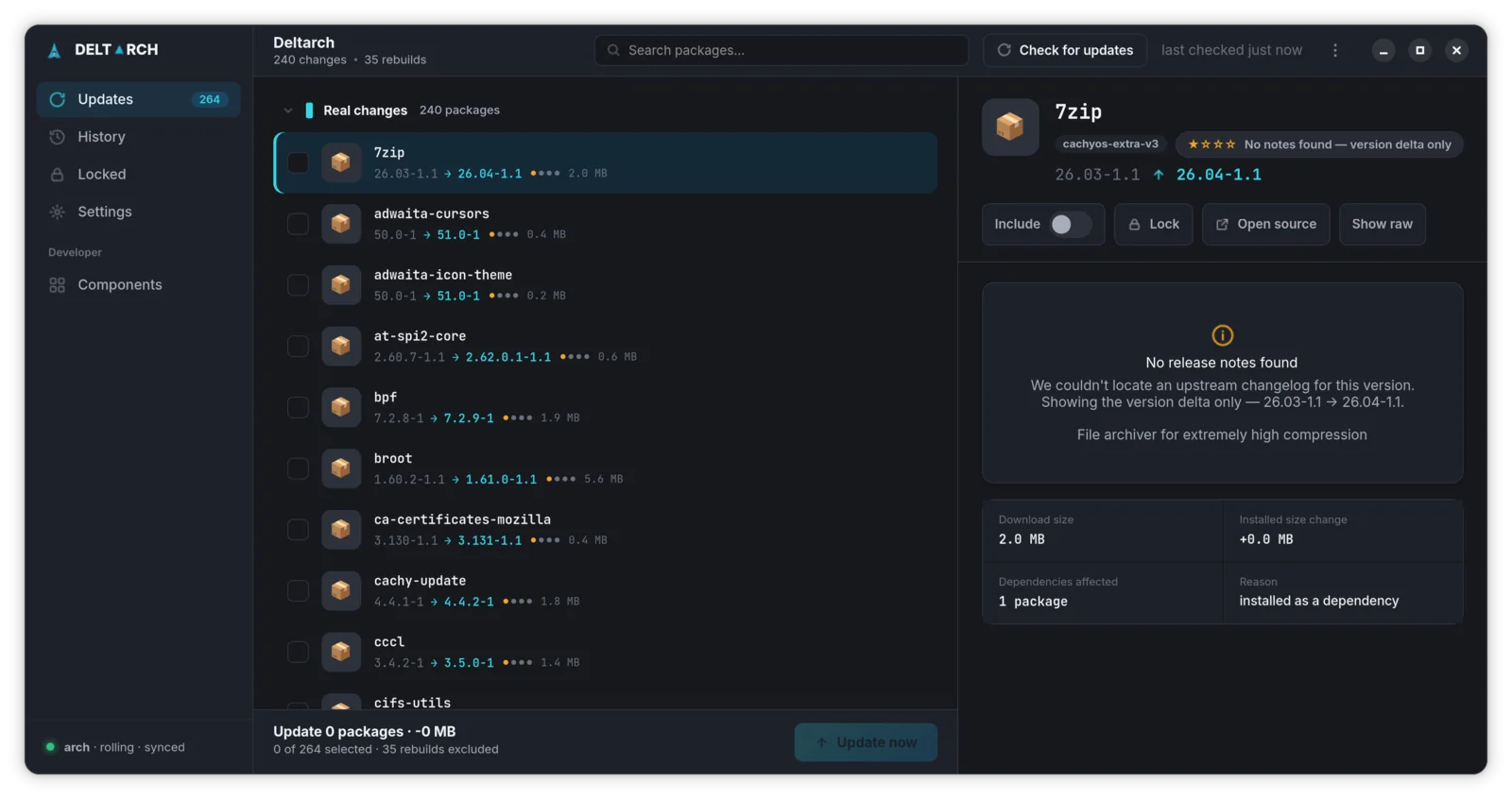Click the 7zip package box icon in list
Viewport: 1512px width, 799px height.
(x=341, y=162)
